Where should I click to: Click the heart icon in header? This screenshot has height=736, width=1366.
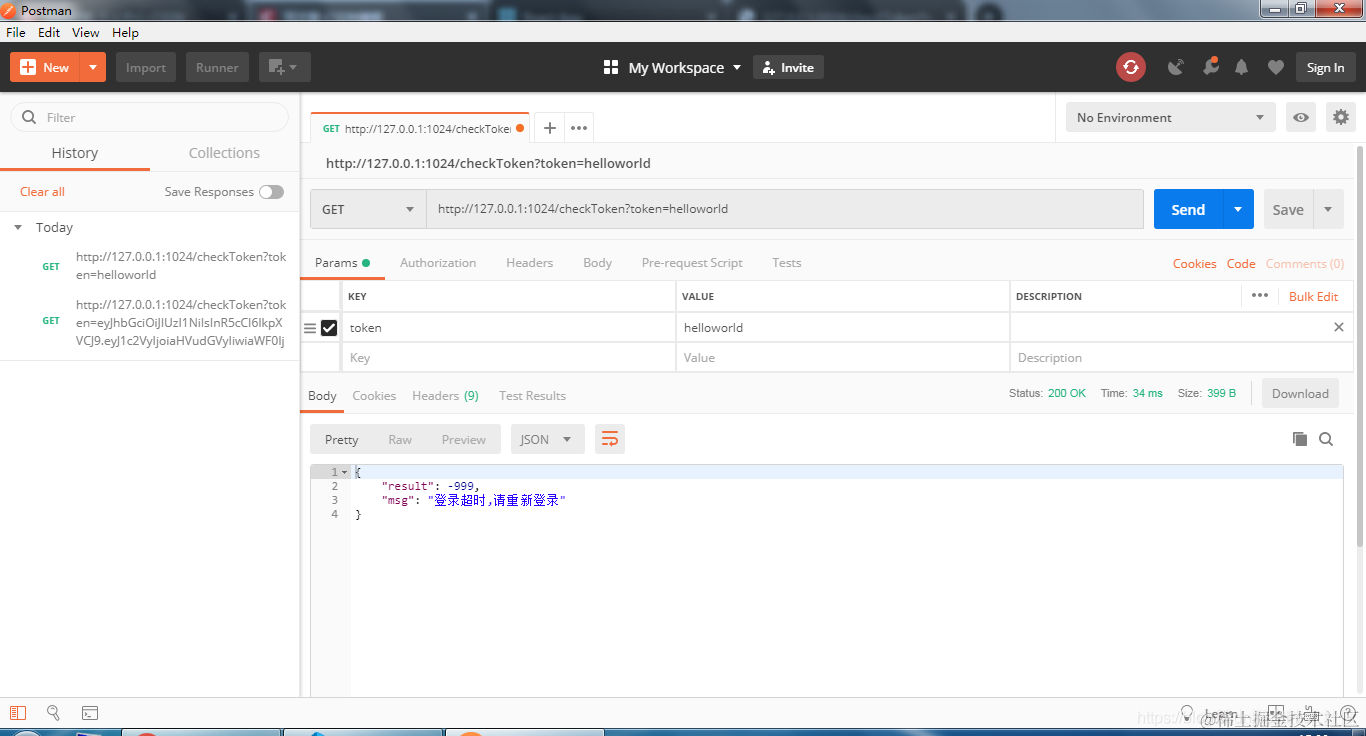coord(1275,67)
